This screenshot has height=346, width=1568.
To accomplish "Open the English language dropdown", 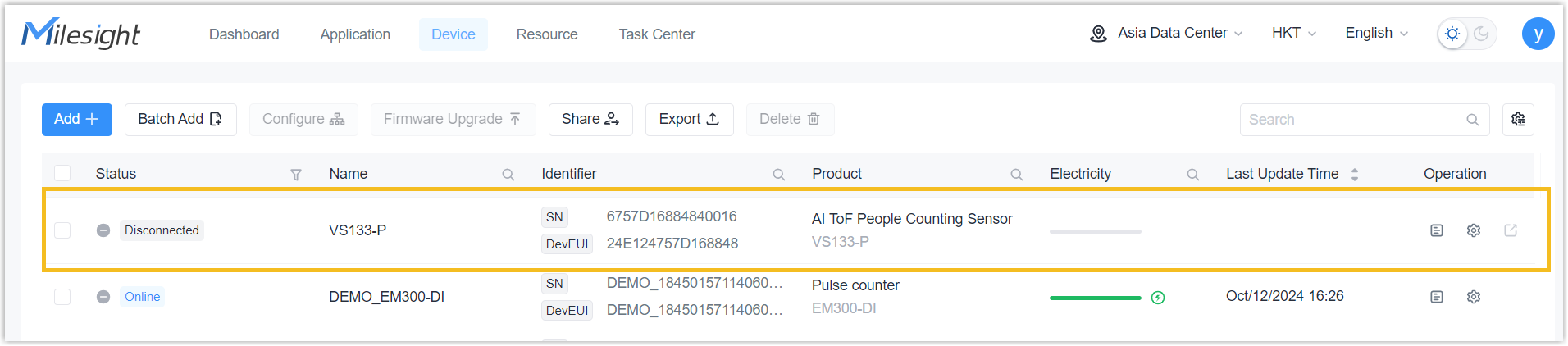I will pos(1377,34).
